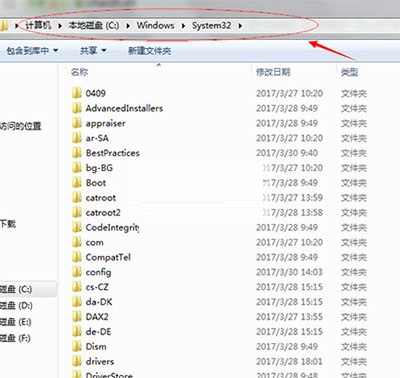
Task: Click date 2017/3/27 13:55 of DAX2
Action: tap(289, 317)
